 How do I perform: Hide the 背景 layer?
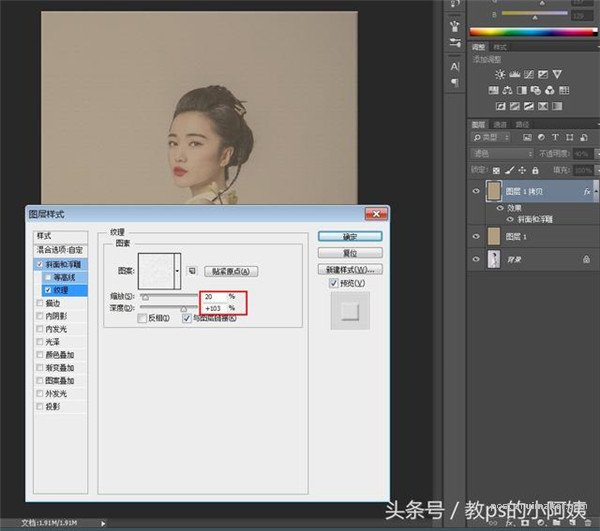[x=476, y=259]
